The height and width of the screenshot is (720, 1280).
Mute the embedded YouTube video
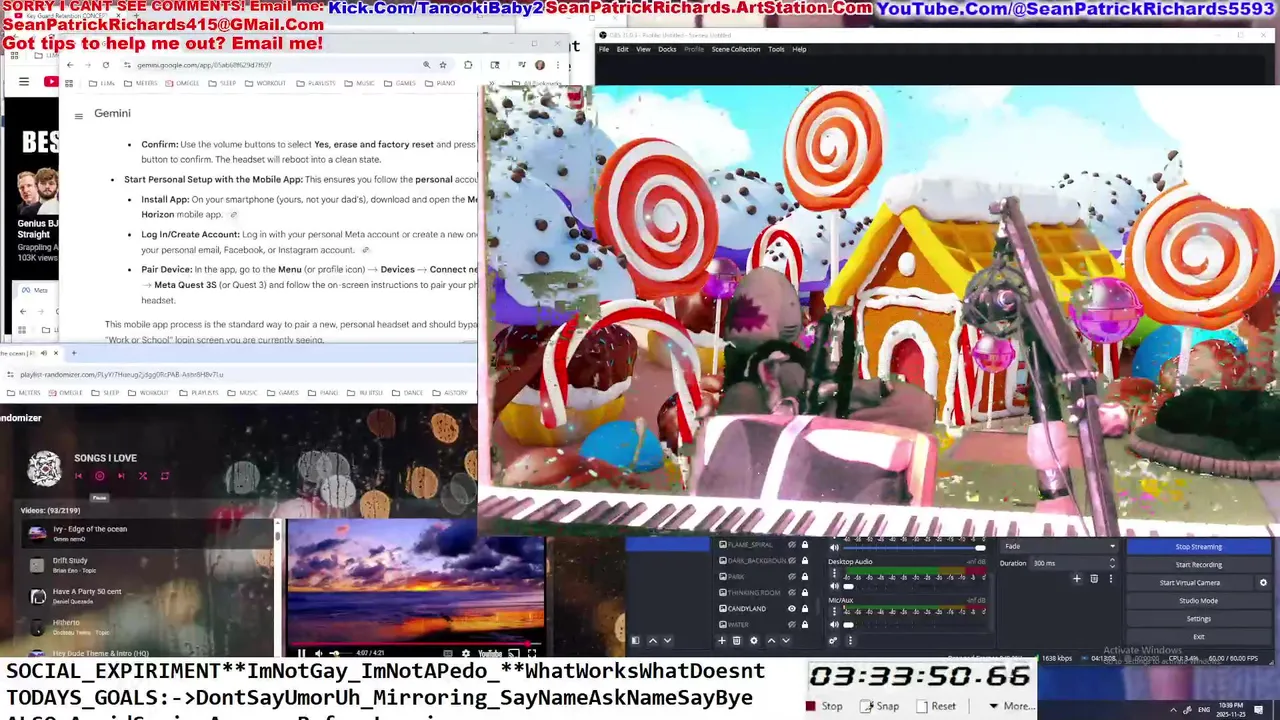coord(318,653)
